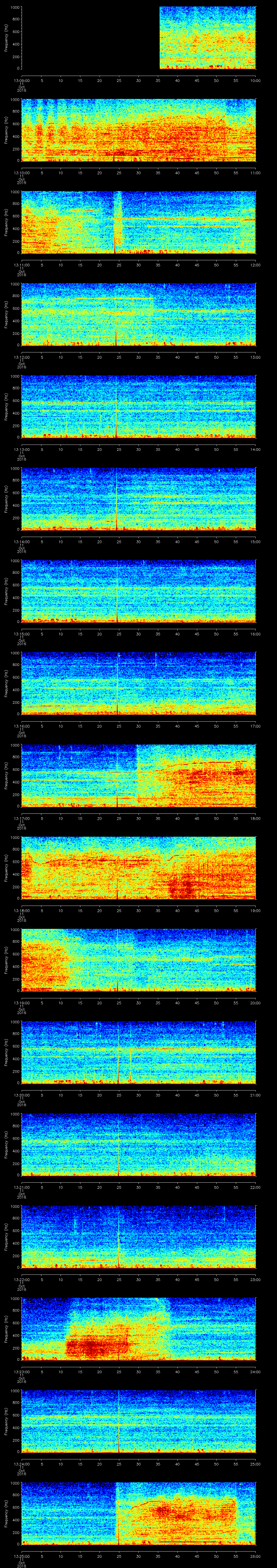Select the '13:20:00' time axis label
Image resolution: width=277 pixels, height=1568 pixels.
pos(21,1095)
